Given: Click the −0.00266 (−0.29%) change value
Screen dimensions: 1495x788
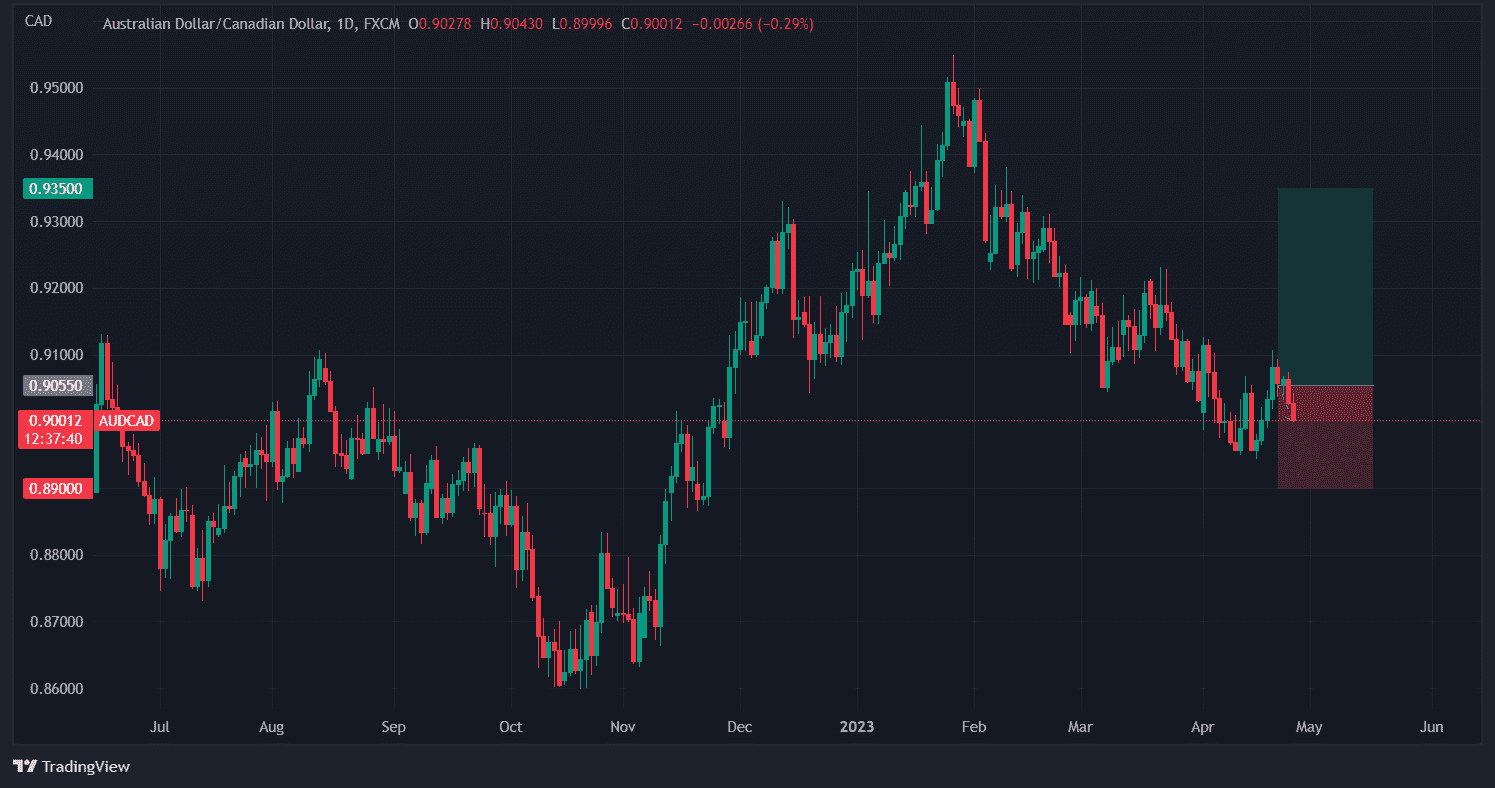Looking at the screenshot, I should point(751,23).
